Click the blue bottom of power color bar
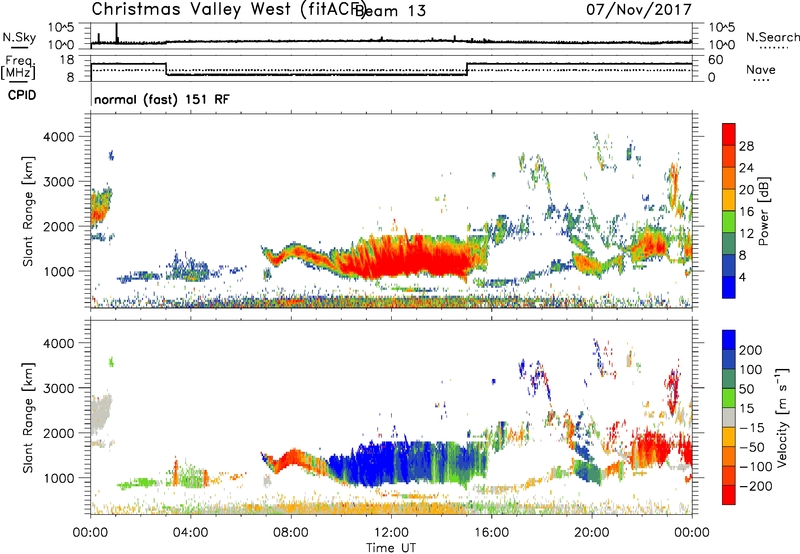The image size is (800, 554). pos(729,287)
